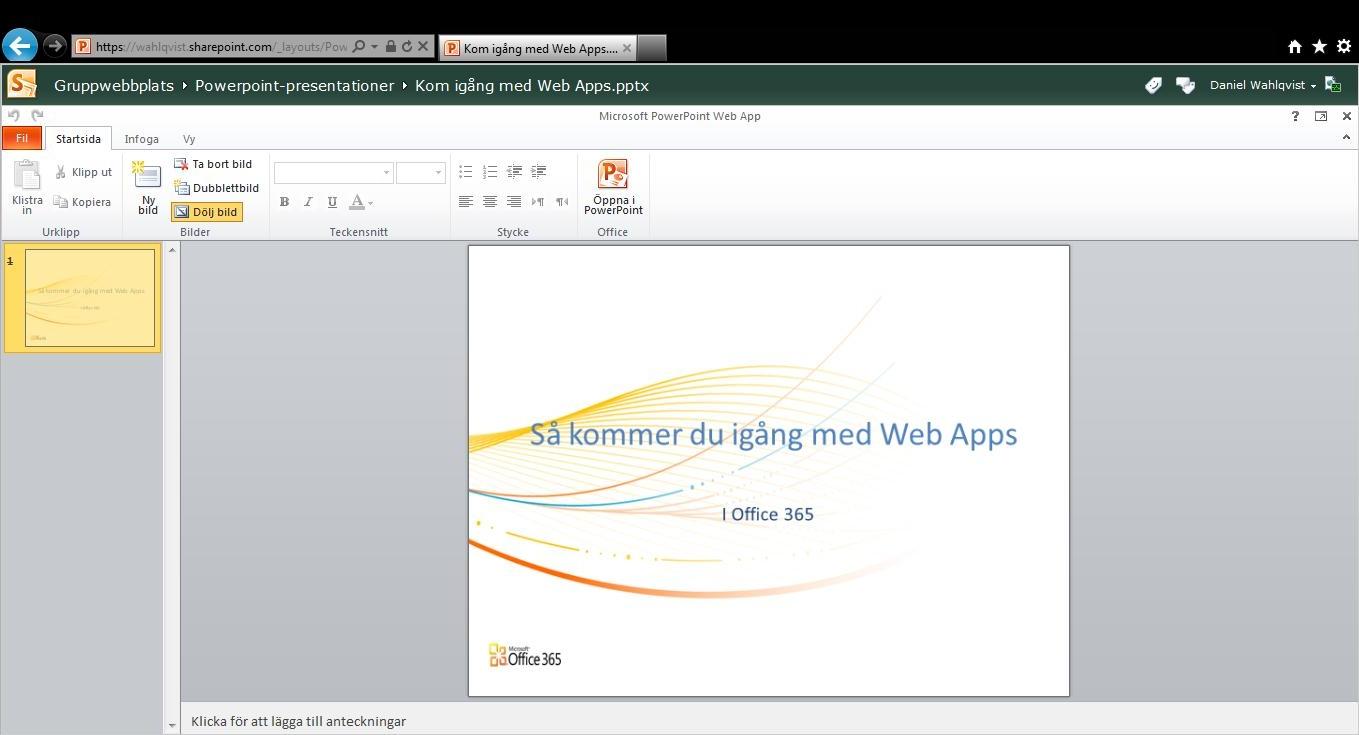This screenshot has width=1359, height=735.
Task: Duplicate slide with Dubblettbild
Action: point(216,188)
